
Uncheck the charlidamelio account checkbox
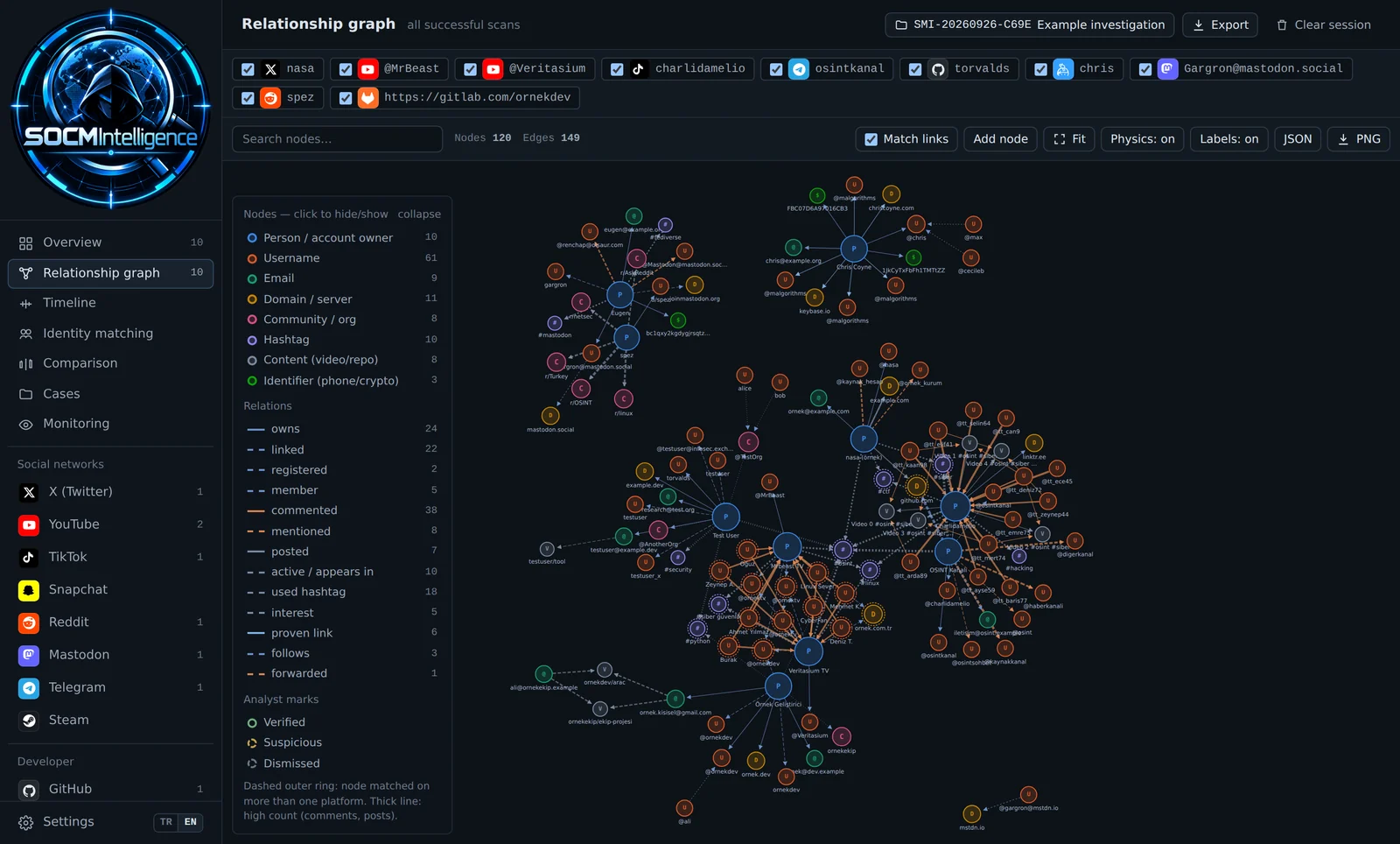pos(617,69)
